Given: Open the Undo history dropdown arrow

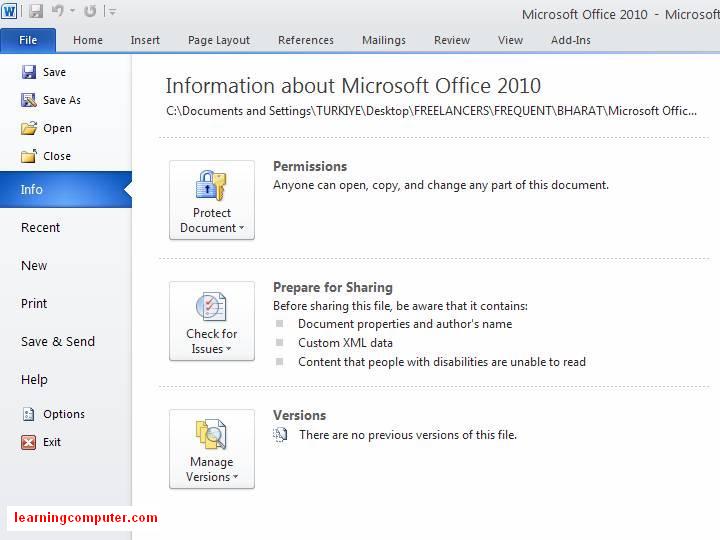Looking at the screenshot, I should 72,11.
